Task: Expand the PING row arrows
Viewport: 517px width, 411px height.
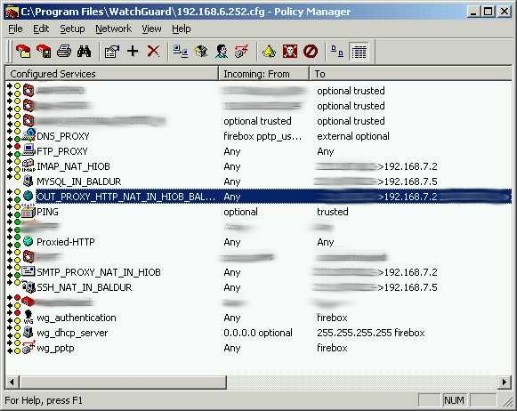Action: (10, 211)
